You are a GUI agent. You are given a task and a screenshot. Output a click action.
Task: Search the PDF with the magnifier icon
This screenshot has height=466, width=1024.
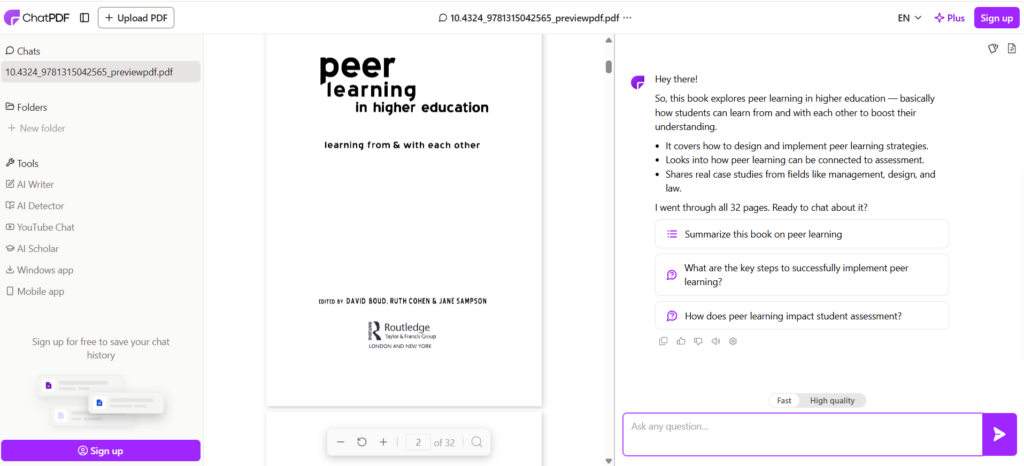coord(477,442)
